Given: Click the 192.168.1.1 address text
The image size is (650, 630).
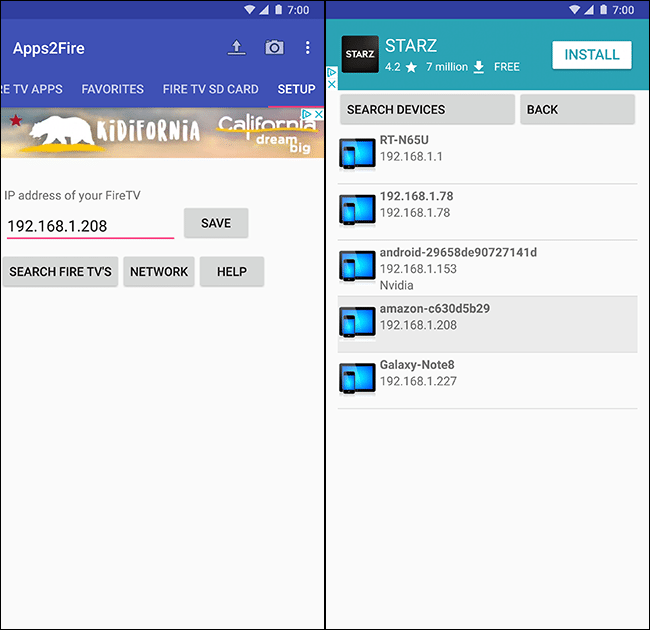Looking at the screenshot, I should pyautogui.click(x=411, y=157).
